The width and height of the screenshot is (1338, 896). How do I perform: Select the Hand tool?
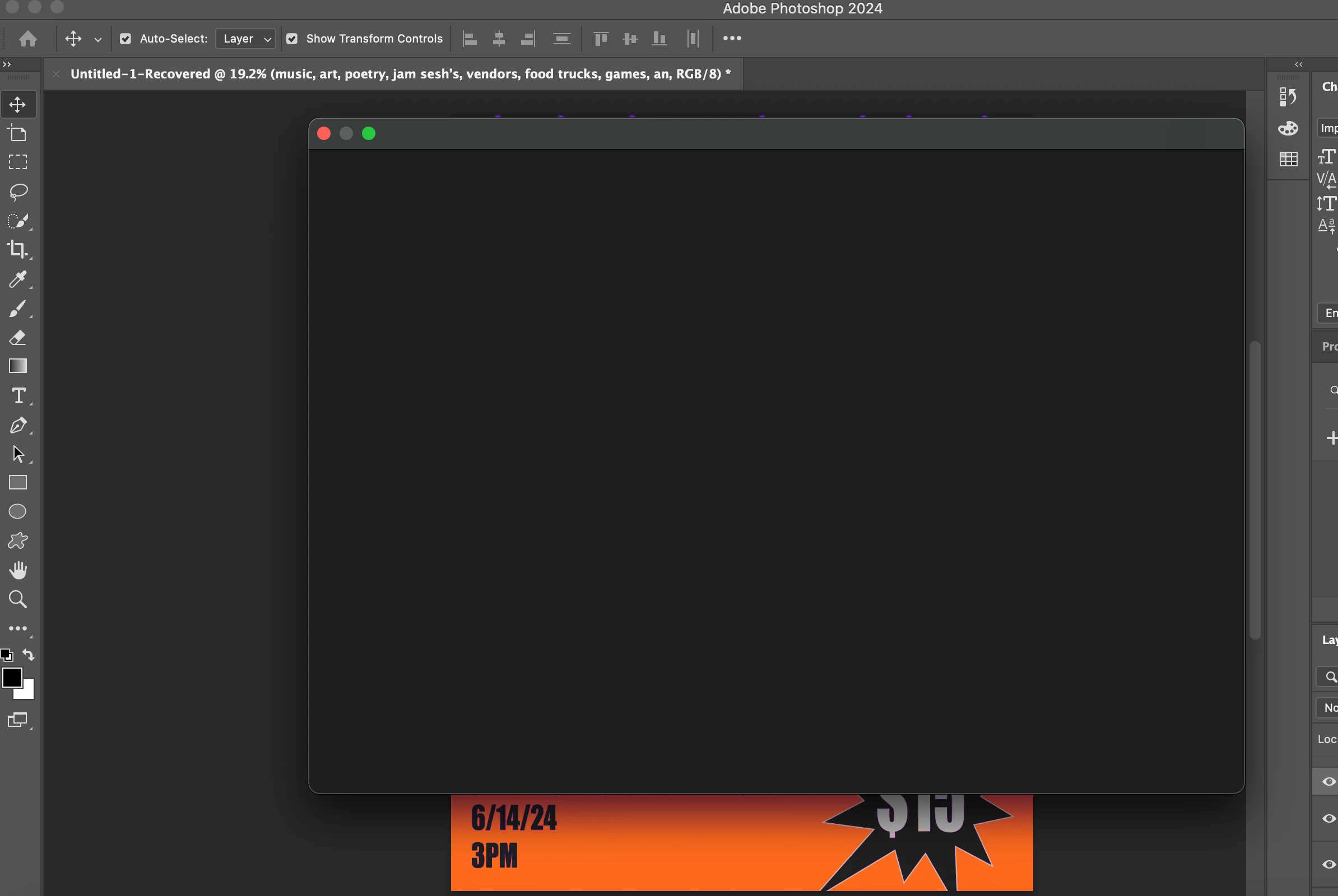[18, 570]
